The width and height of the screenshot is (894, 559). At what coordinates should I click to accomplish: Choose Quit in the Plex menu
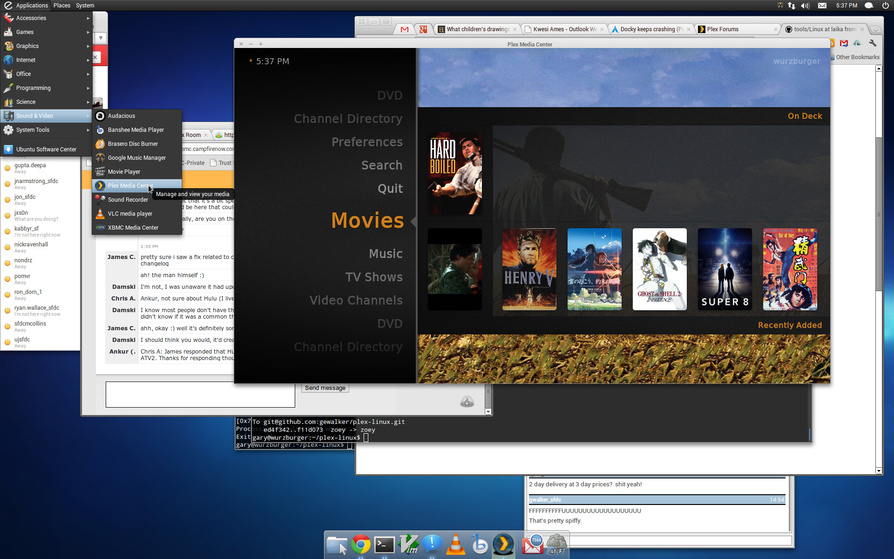point(390,189)
